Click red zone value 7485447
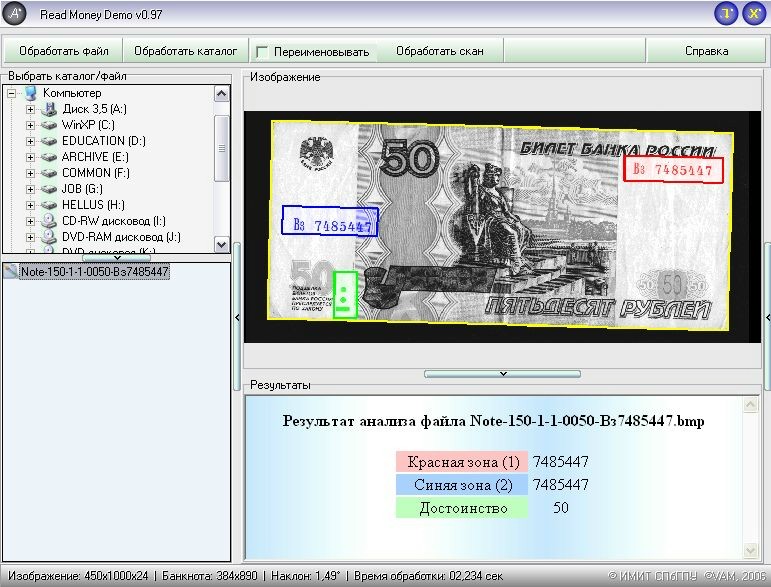The width and height of the screenshot is (771, 587). pos(561,462)
